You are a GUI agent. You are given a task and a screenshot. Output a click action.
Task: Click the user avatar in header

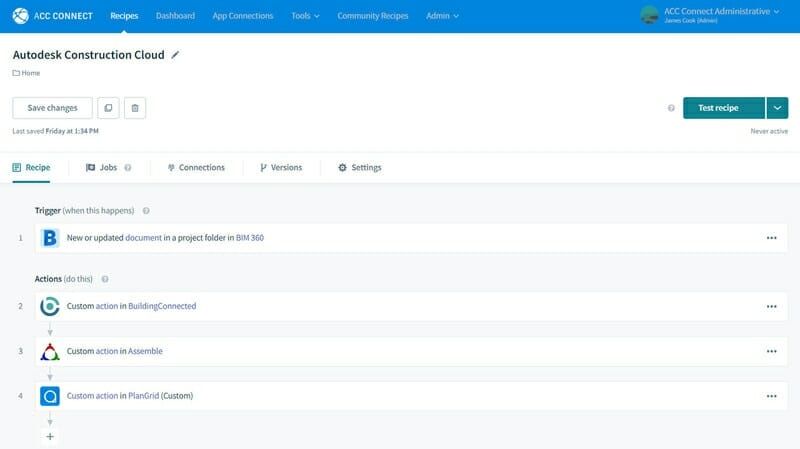pyautogui.click(x=649, y=15)
